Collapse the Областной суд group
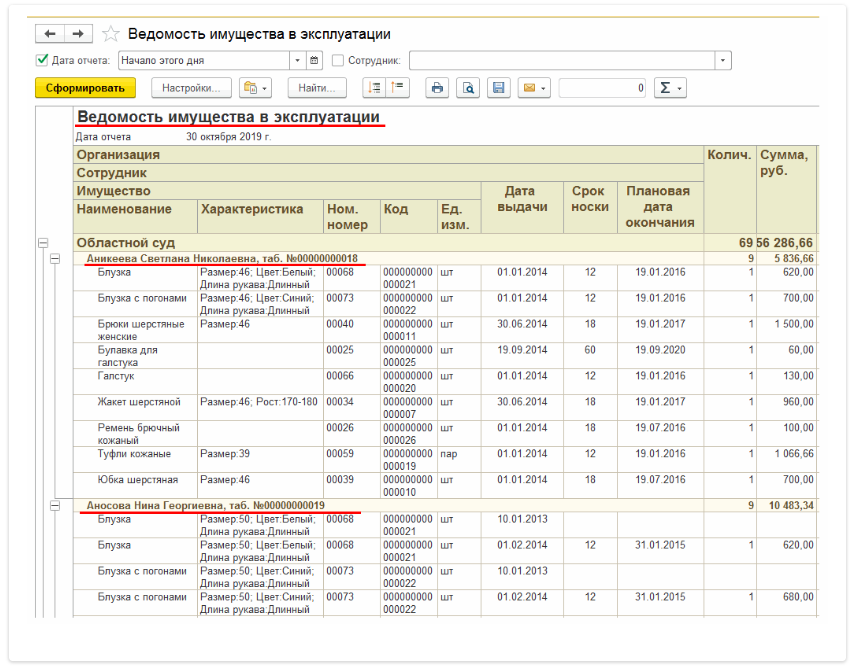This screenshot has height=668, width=851. click(43, 243)
